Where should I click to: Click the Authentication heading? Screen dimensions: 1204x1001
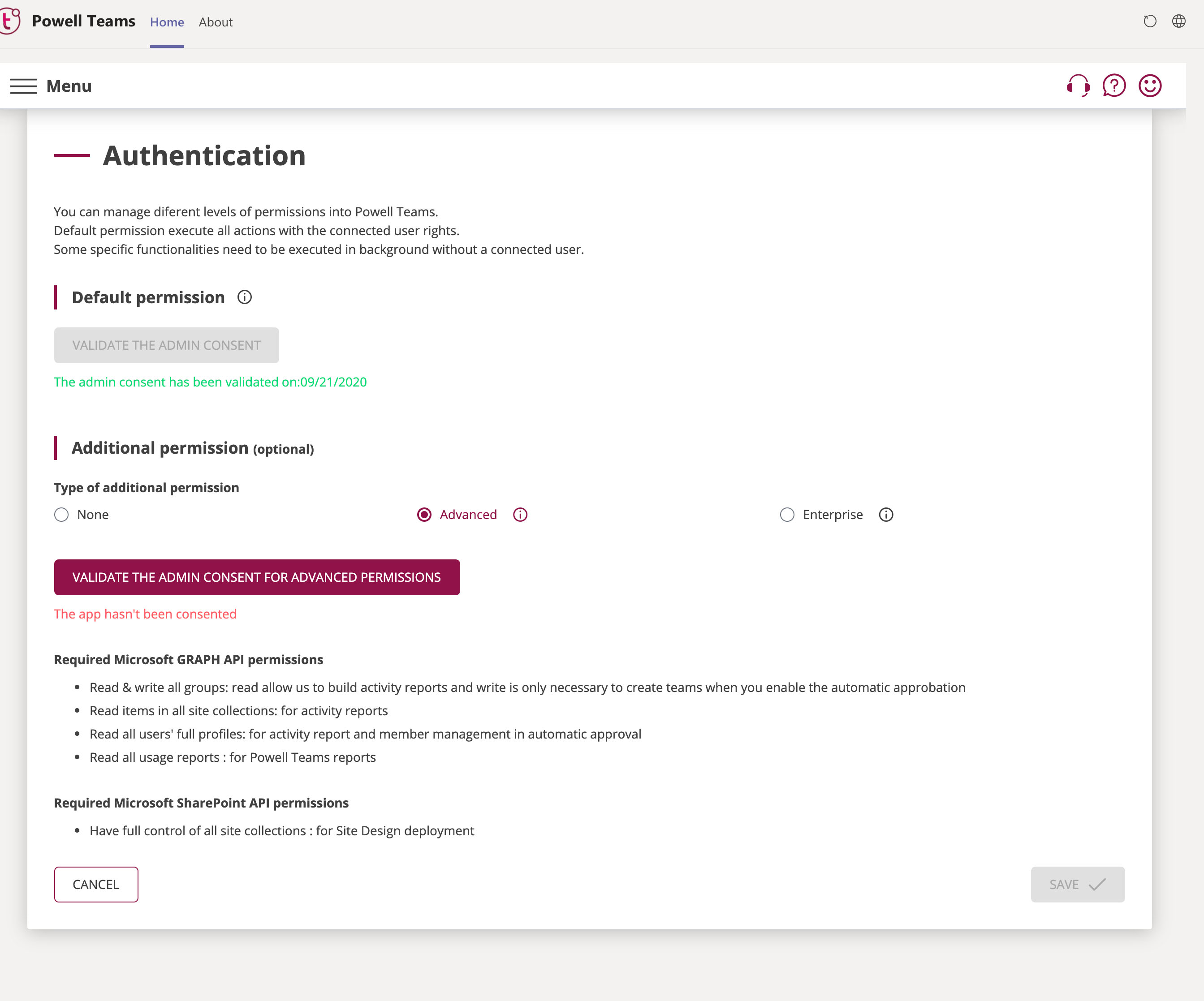tap(204, 156)
